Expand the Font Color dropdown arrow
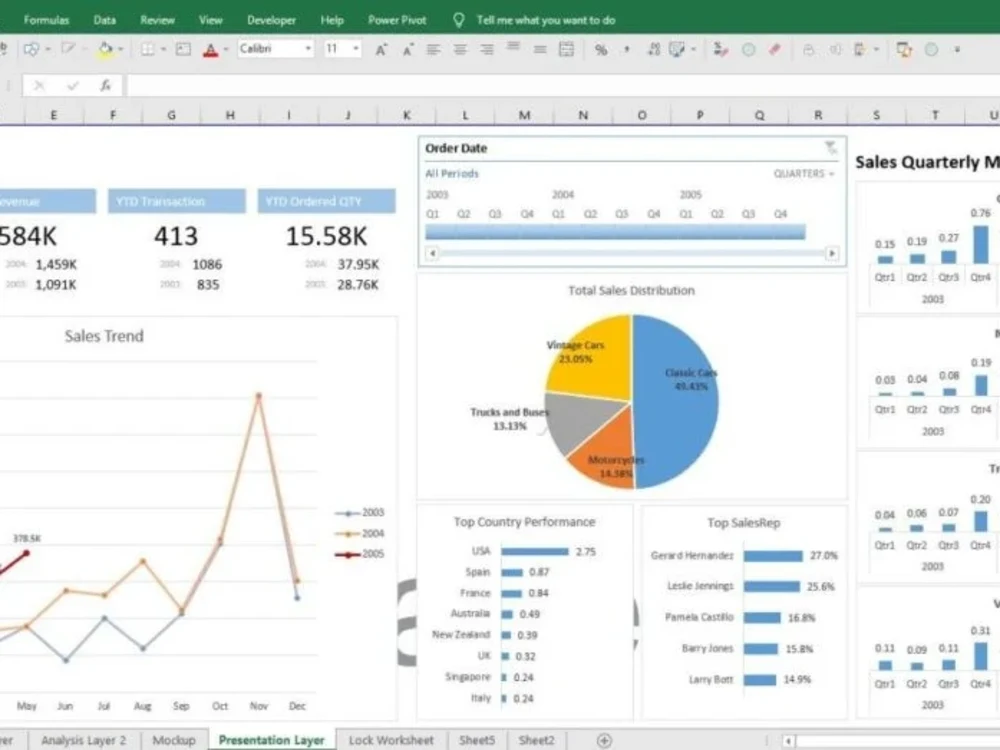 tap(226, 49)
